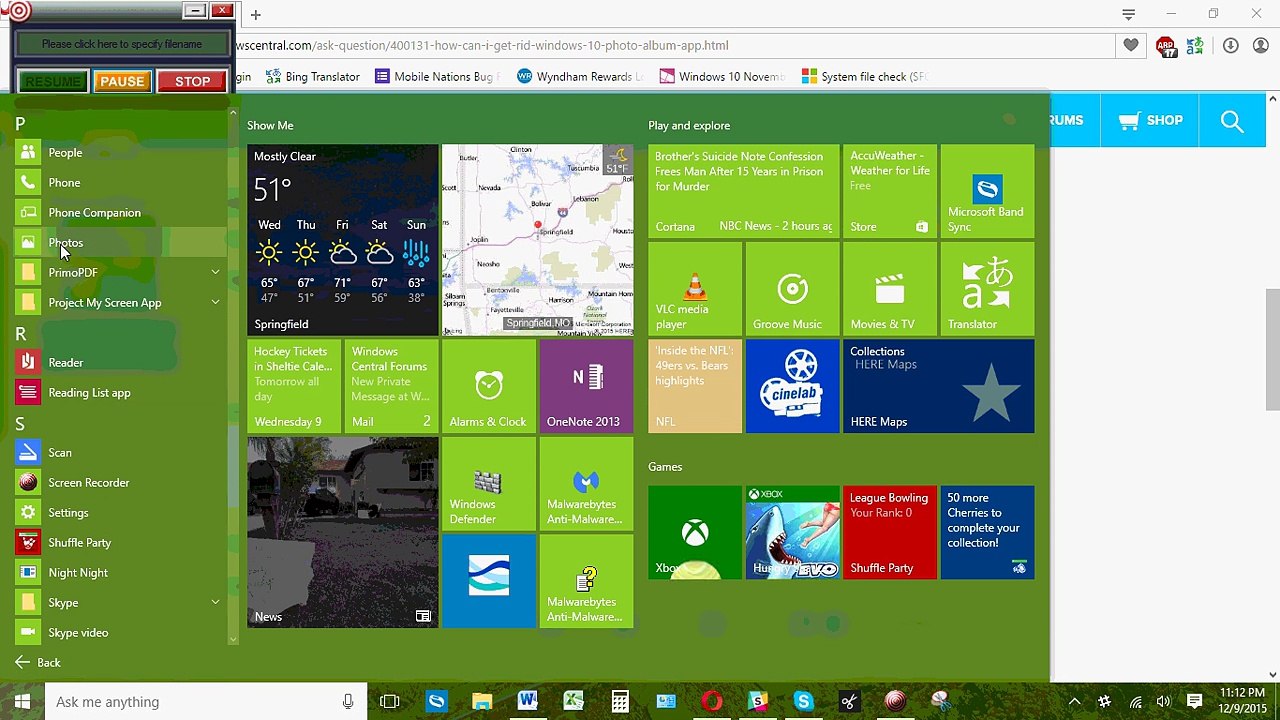Open Screen Recorder from the app list
This screenshot has width=1280, height=720.
click(x=120, y=483)
